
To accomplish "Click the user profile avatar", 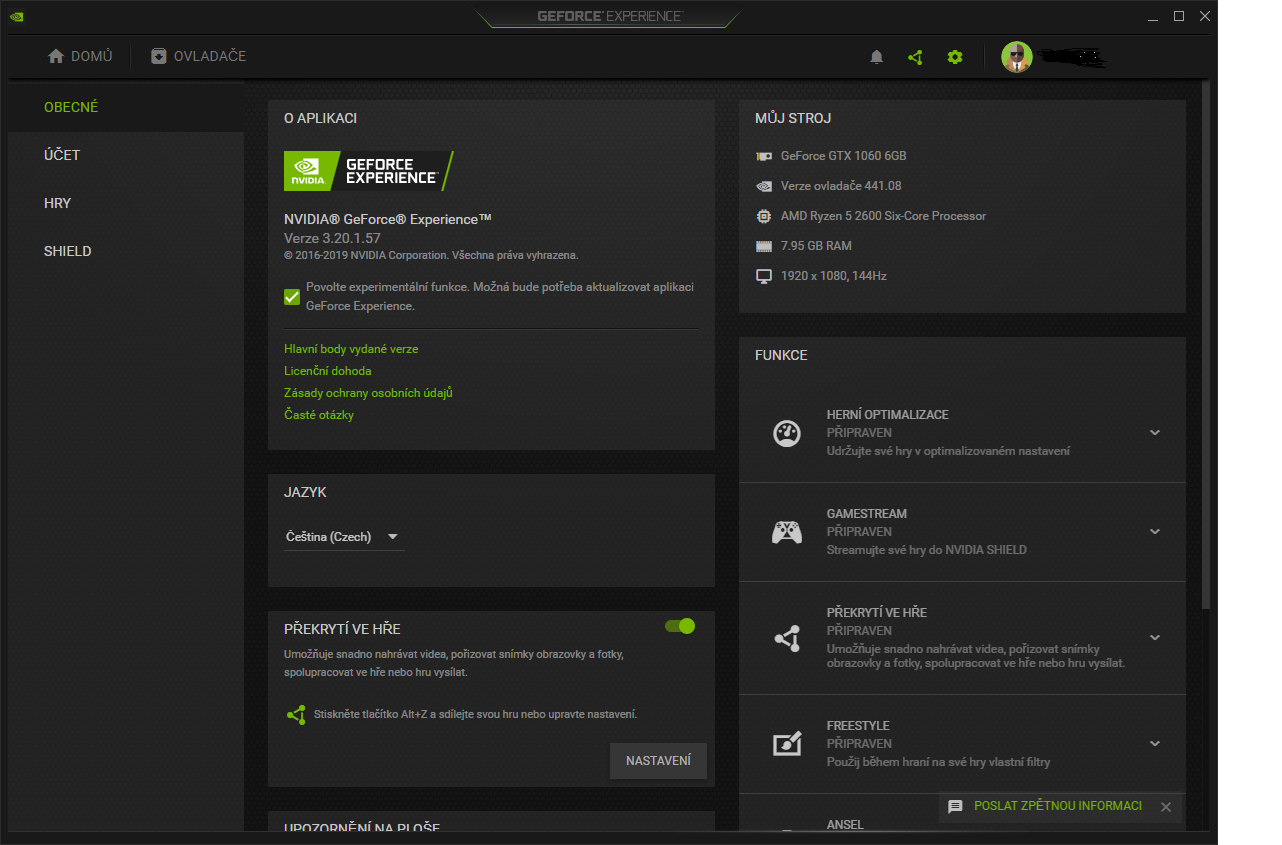I will click(x=1017, y=57).
